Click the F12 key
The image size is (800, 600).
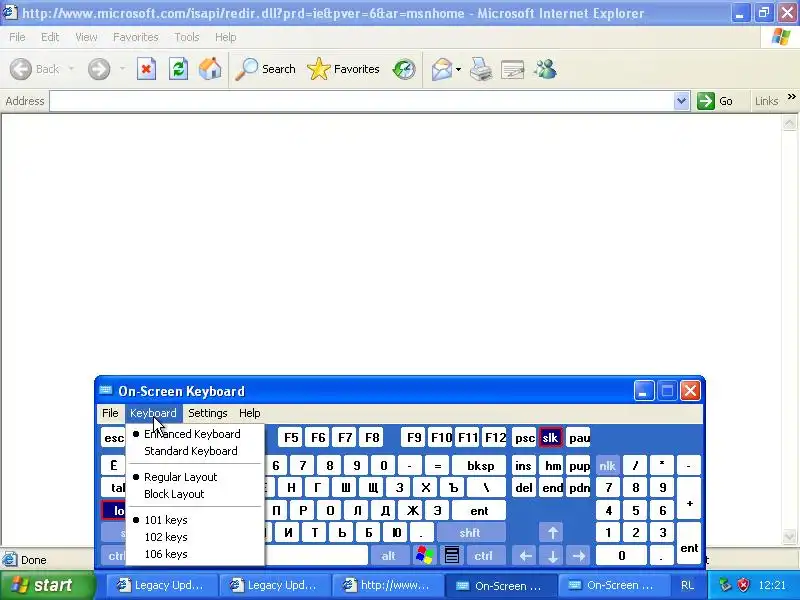click(494, 438)
